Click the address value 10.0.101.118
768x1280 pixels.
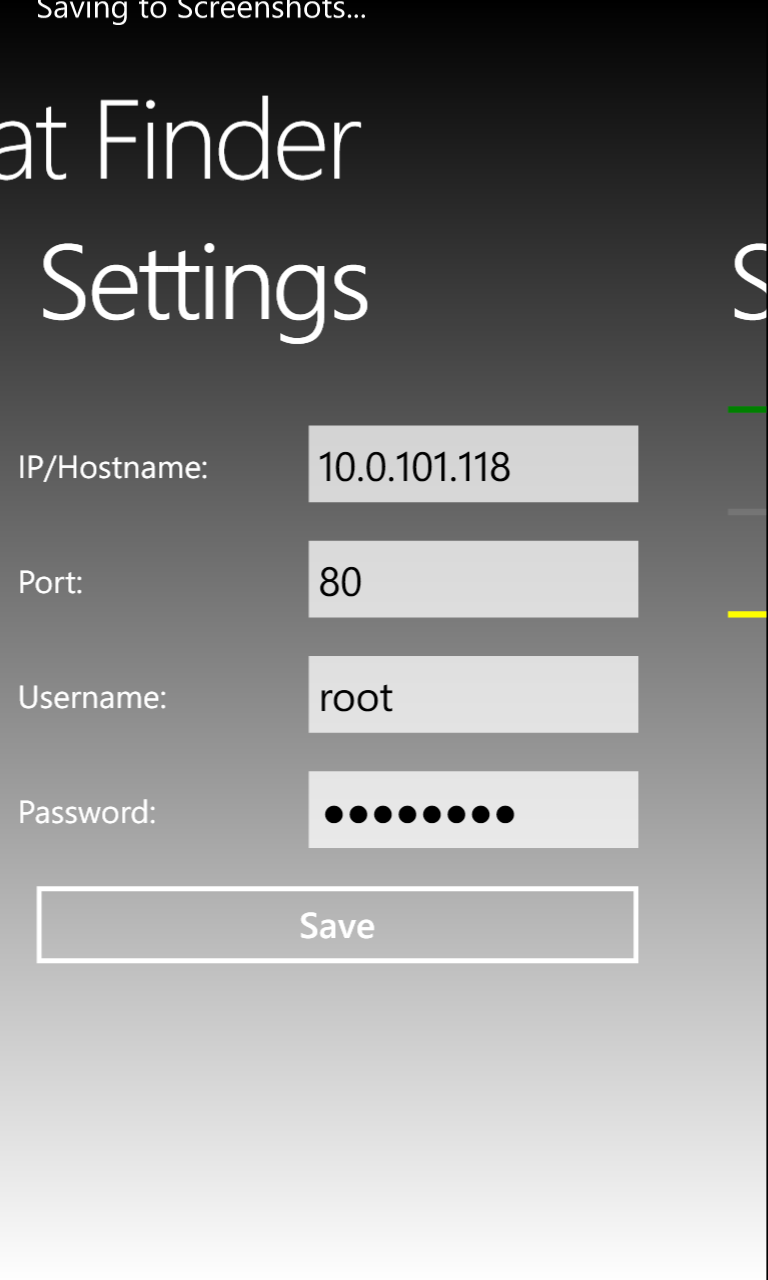[x=416, y=464]
